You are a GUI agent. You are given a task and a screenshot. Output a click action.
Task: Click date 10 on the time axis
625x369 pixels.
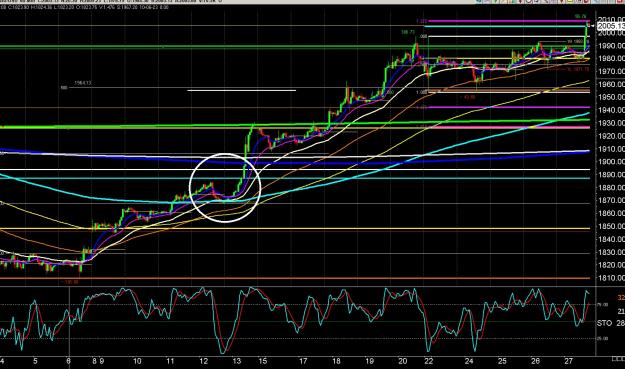[x=137, y=361]
